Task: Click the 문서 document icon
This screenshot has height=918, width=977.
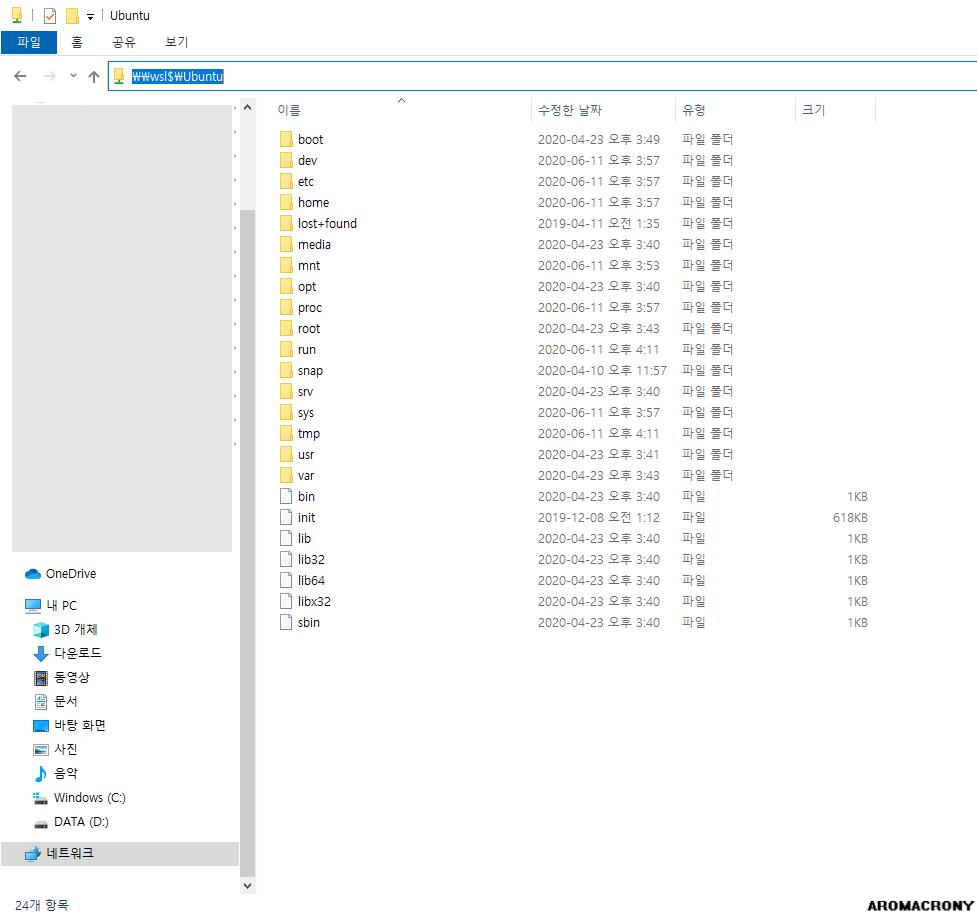Action: 41,702
